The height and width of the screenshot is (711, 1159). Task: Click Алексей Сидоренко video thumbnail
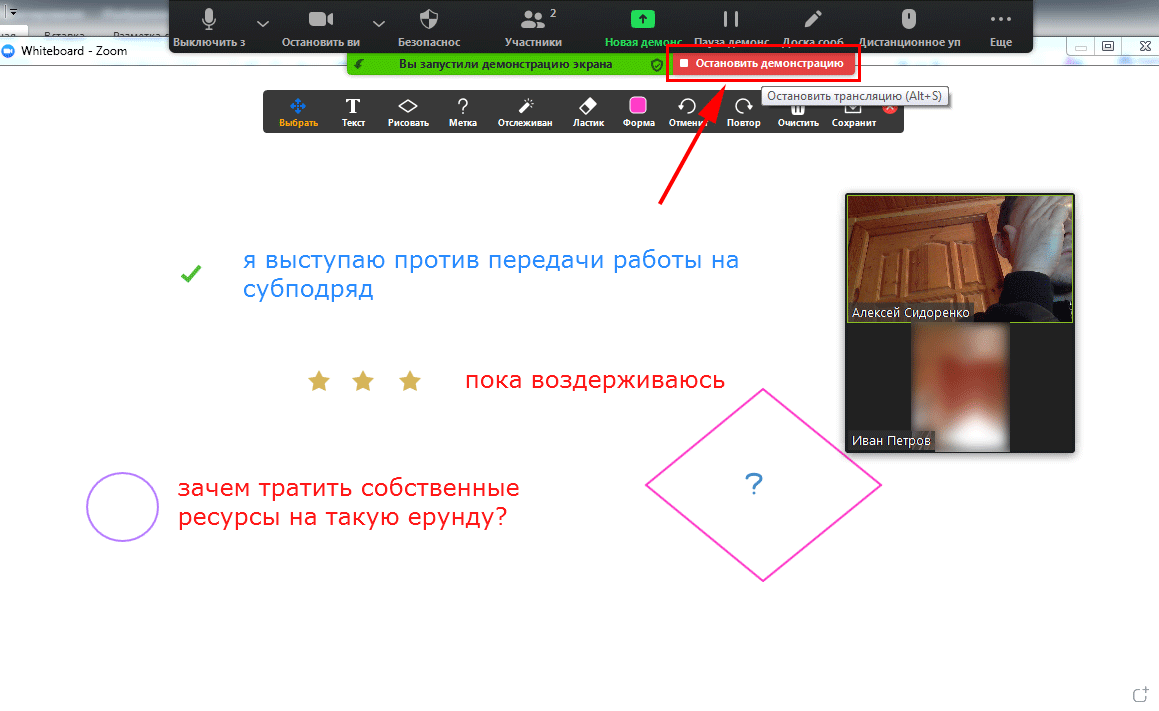(x=959, y=257)
